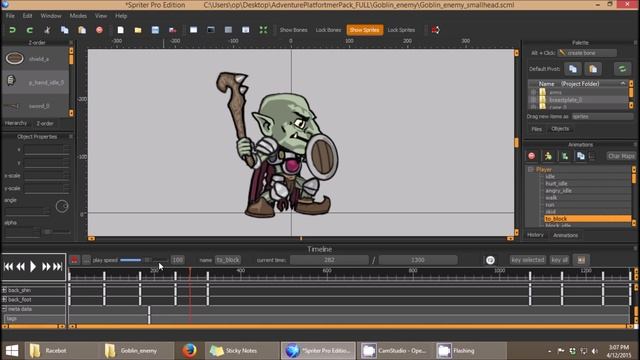Image resolution: width=640 pixels, height=360 pixels.
Task: Jump to the first frame of the animation
Action: click(x=8, y=267)
